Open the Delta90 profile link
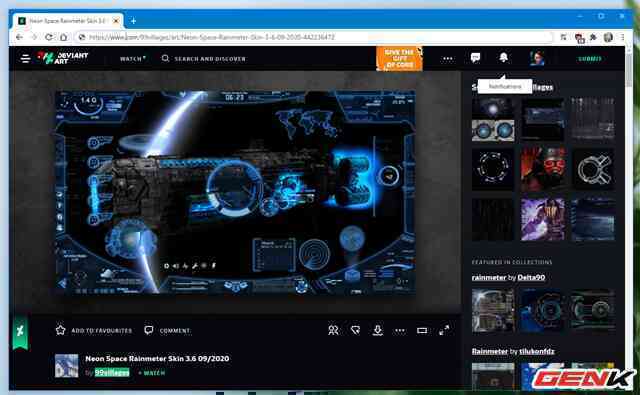This screenshot has width=640, height=395. coord(531,277)
